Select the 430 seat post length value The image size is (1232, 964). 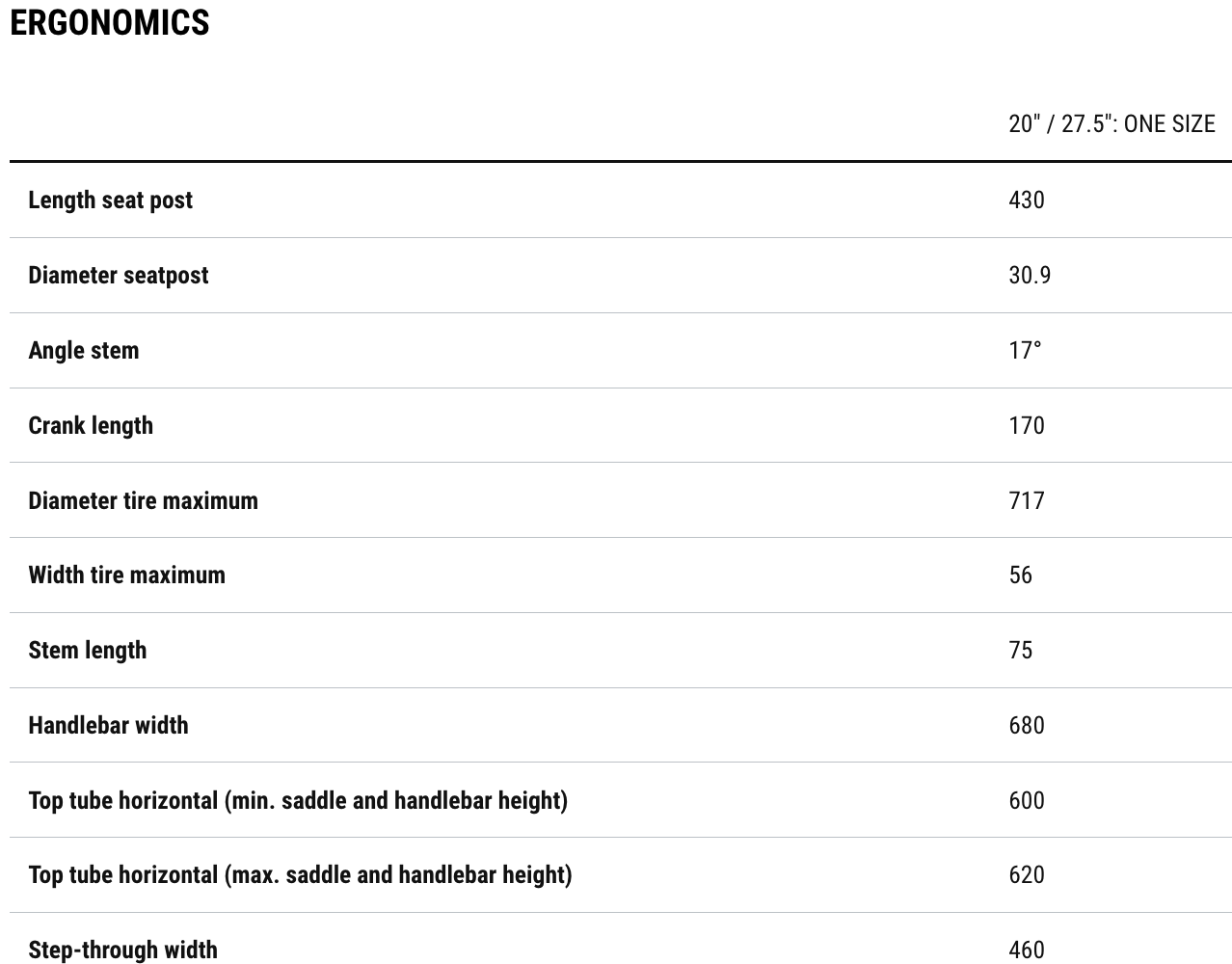pos(1027,200)
